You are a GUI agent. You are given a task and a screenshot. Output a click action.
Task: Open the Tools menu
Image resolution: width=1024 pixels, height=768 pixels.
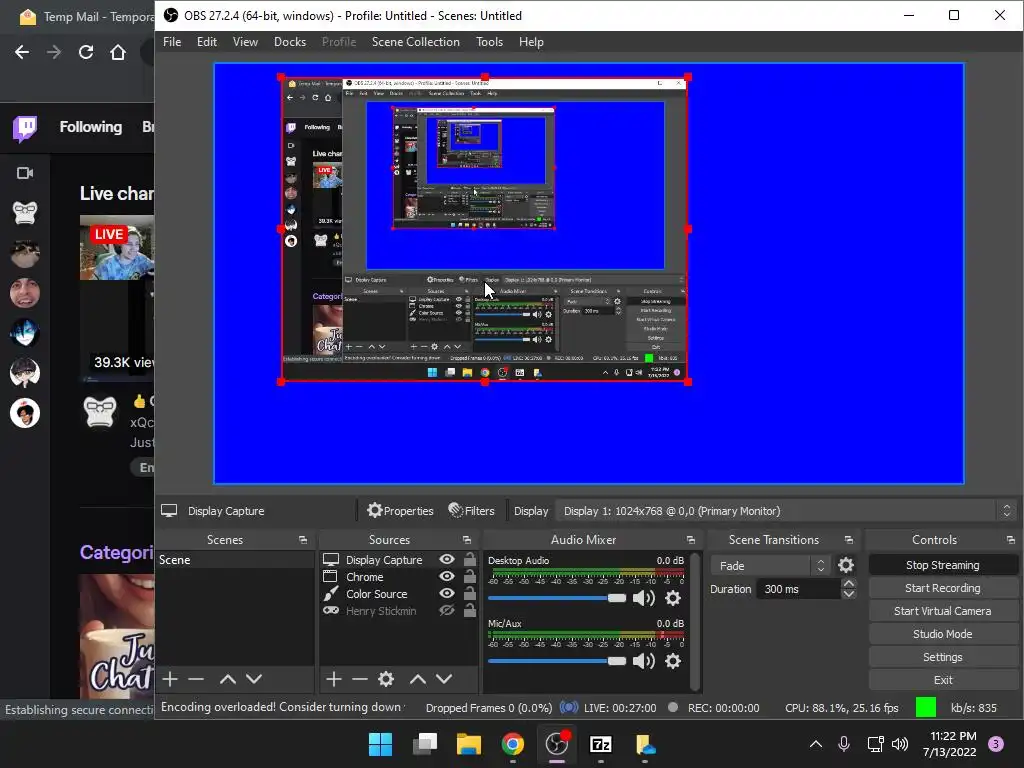pyautogui.click(x=490, y=42)
